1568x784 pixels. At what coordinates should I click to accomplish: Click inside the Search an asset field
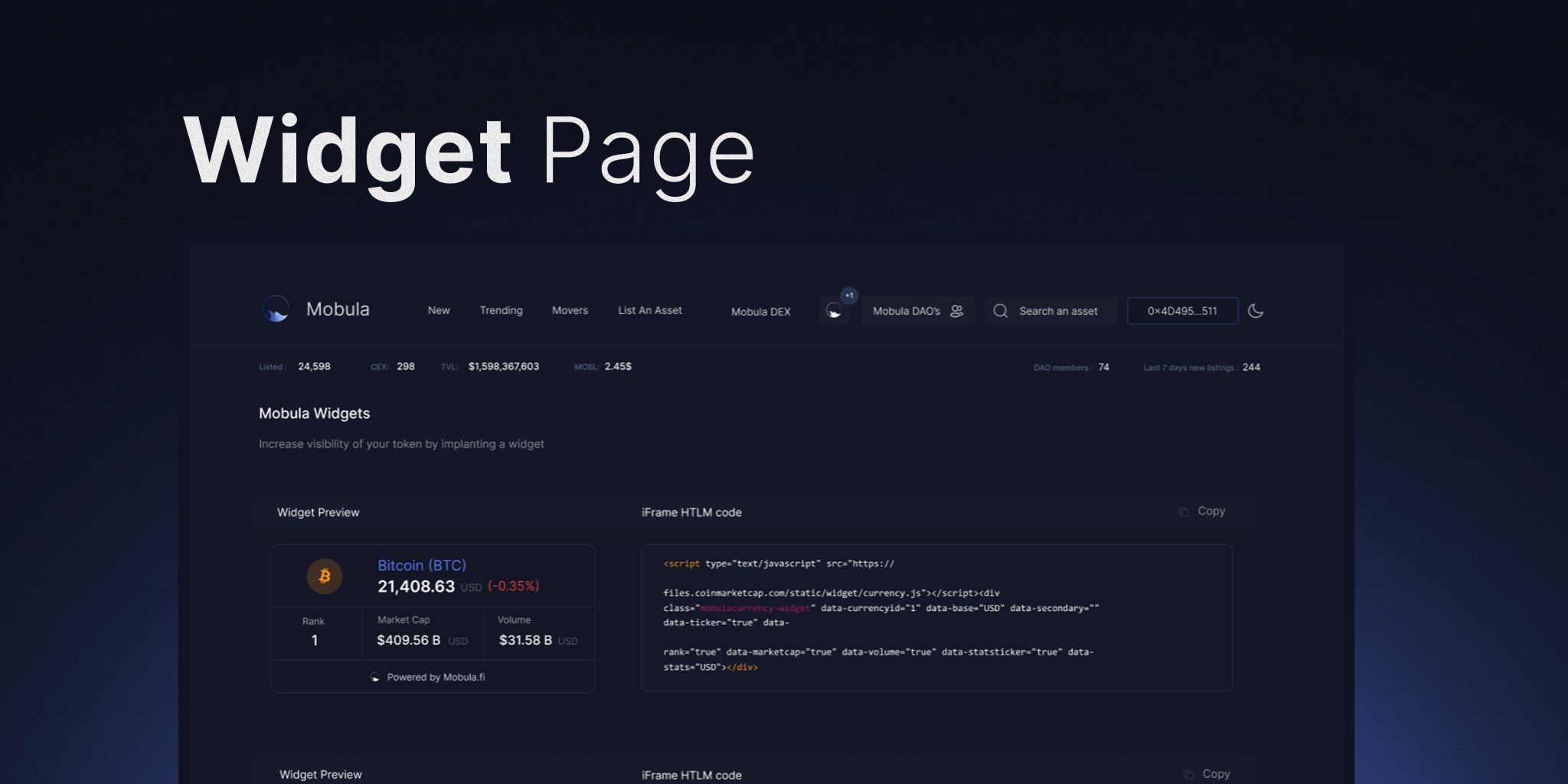coord(1058,311)
